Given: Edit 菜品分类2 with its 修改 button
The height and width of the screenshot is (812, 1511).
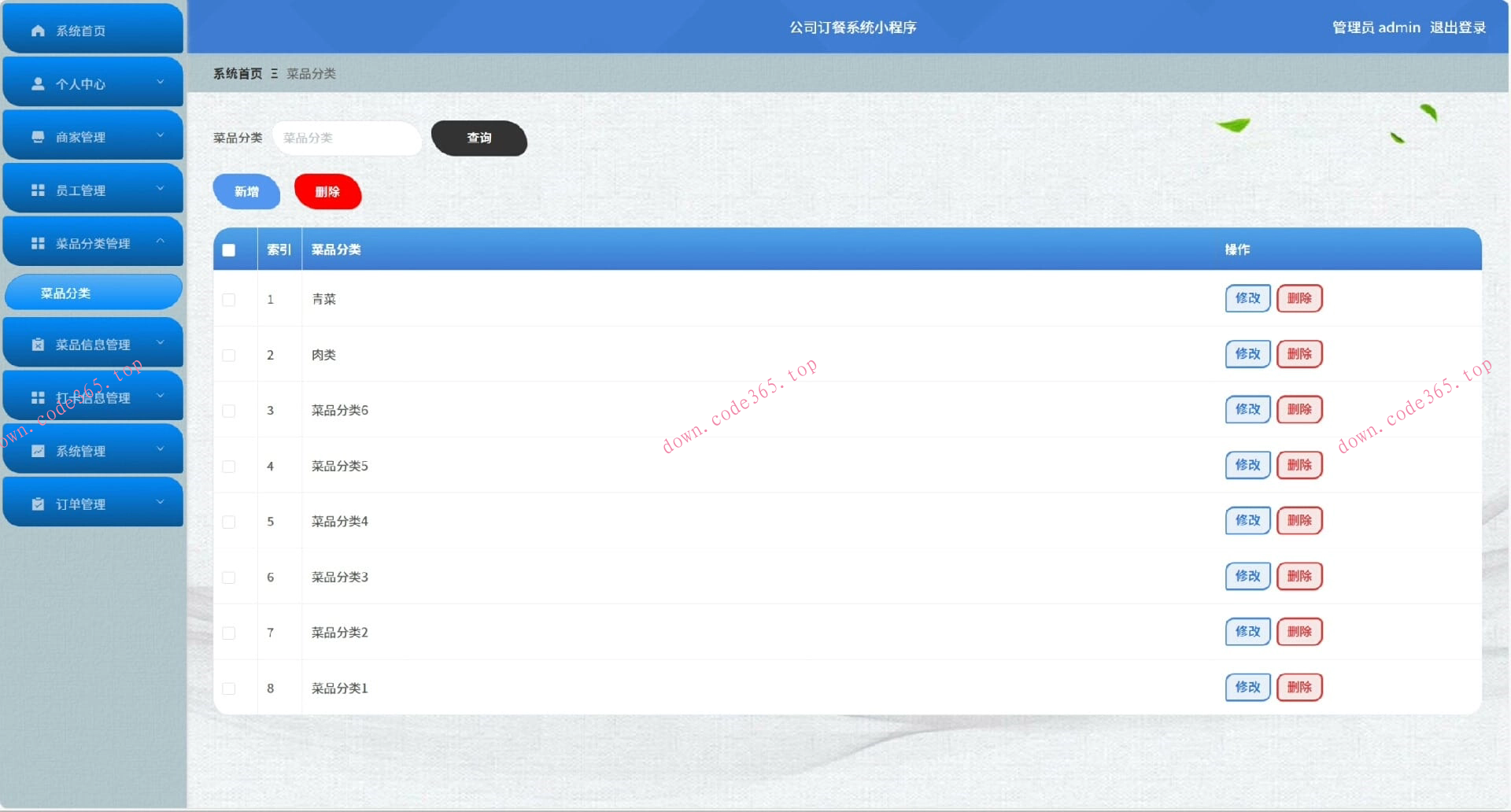Looking at the screenshot, I should pos(1248,631).
